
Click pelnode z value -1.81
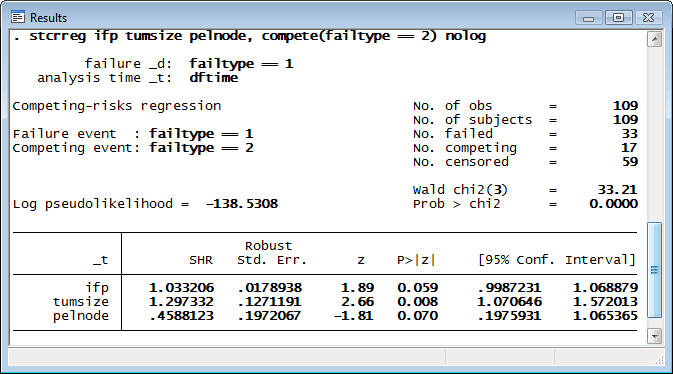coord(354,316)
